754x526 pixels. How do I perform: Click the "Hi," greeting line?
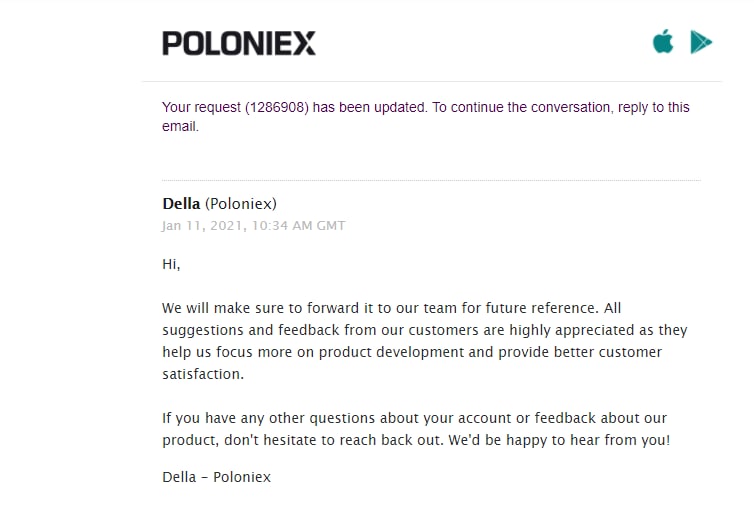(171, 264)
